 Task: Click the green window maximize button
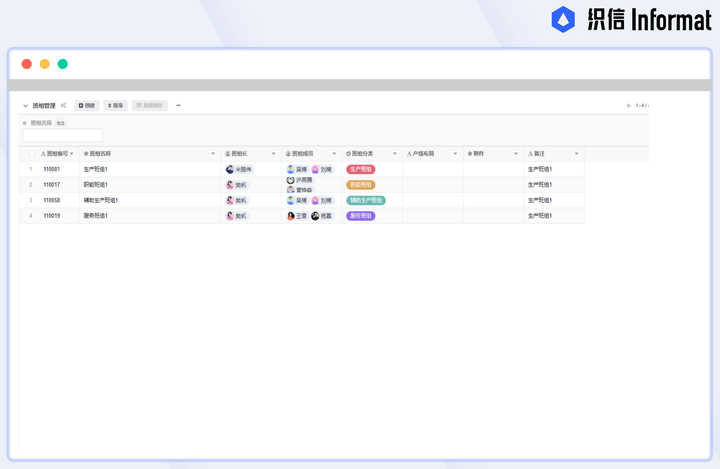(x=62, y=64)
